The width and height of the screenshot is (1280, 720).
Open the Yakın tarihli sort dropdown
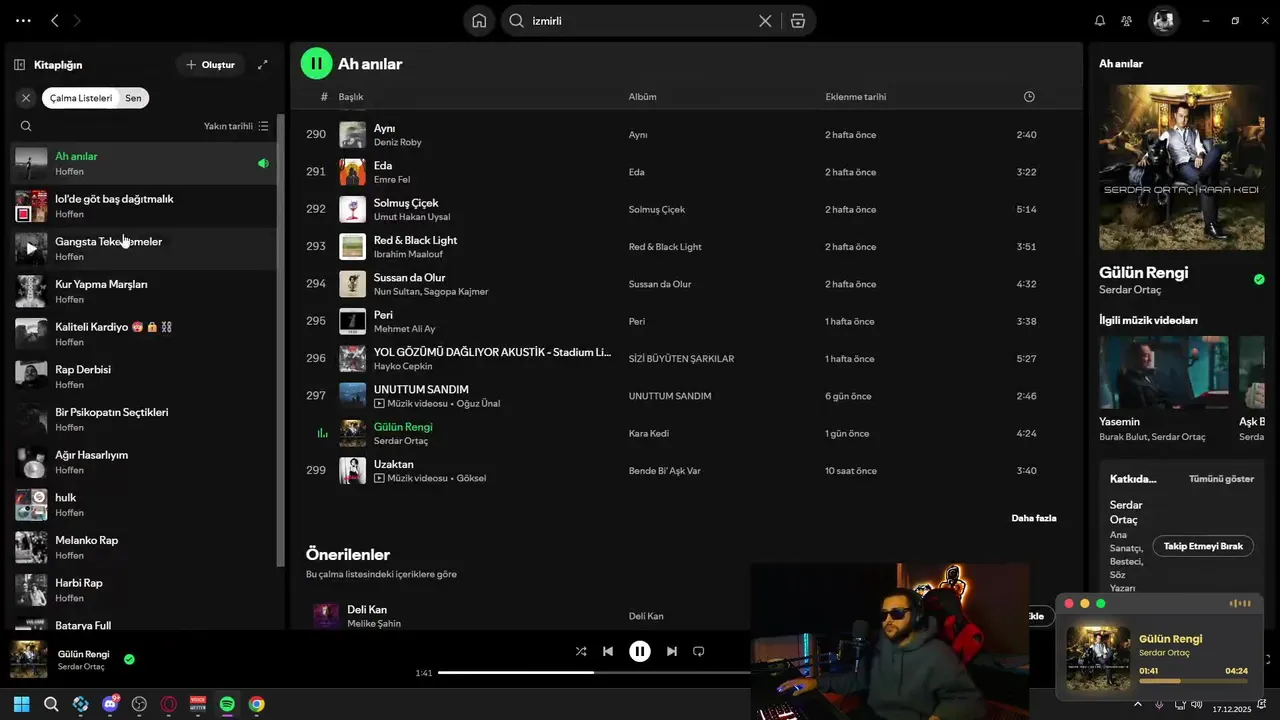point(236,126)
